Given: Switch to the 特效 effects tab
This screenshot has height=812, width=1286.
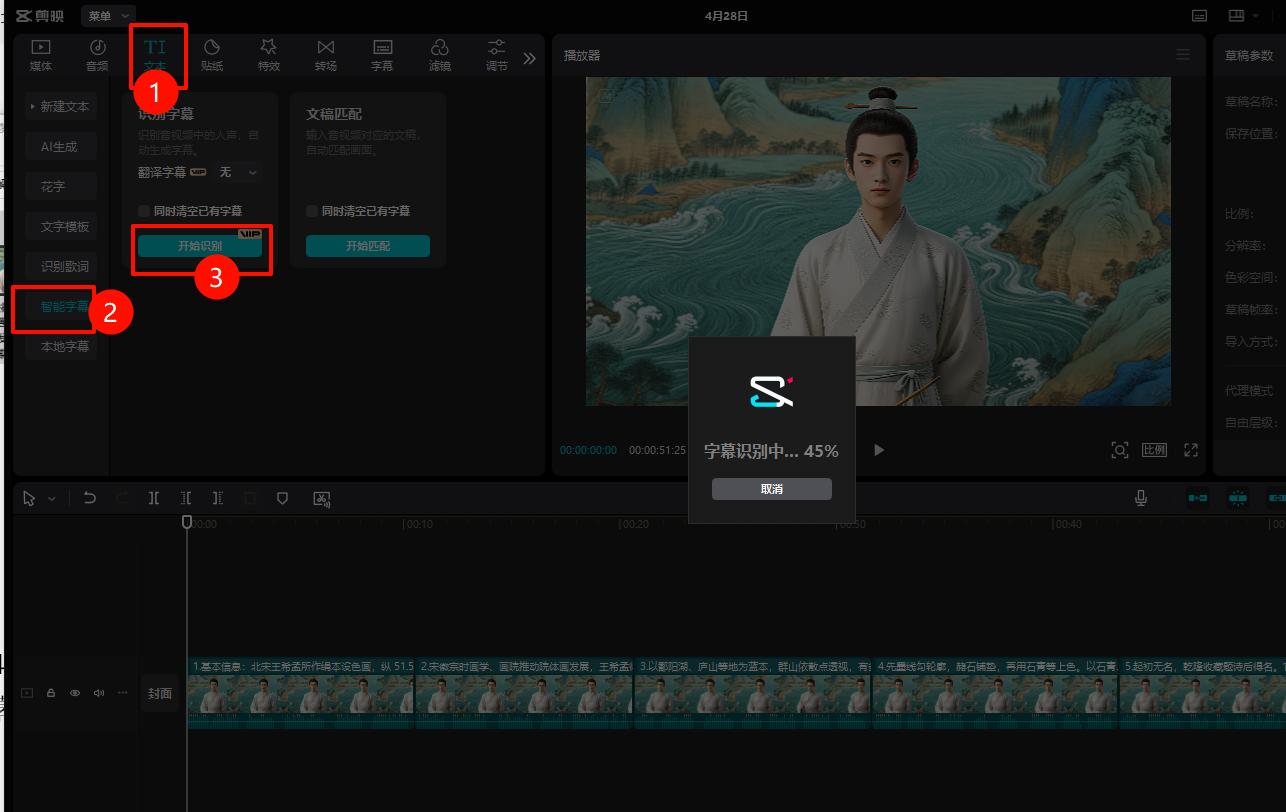Looking at the screenshot, I should point(268,55).
